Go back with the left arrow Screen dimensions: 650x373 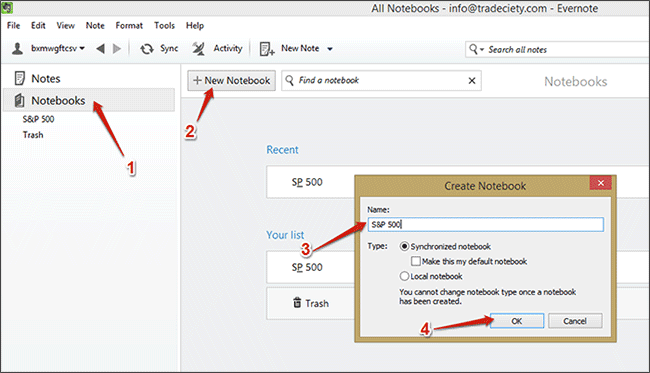pos(100,49)
